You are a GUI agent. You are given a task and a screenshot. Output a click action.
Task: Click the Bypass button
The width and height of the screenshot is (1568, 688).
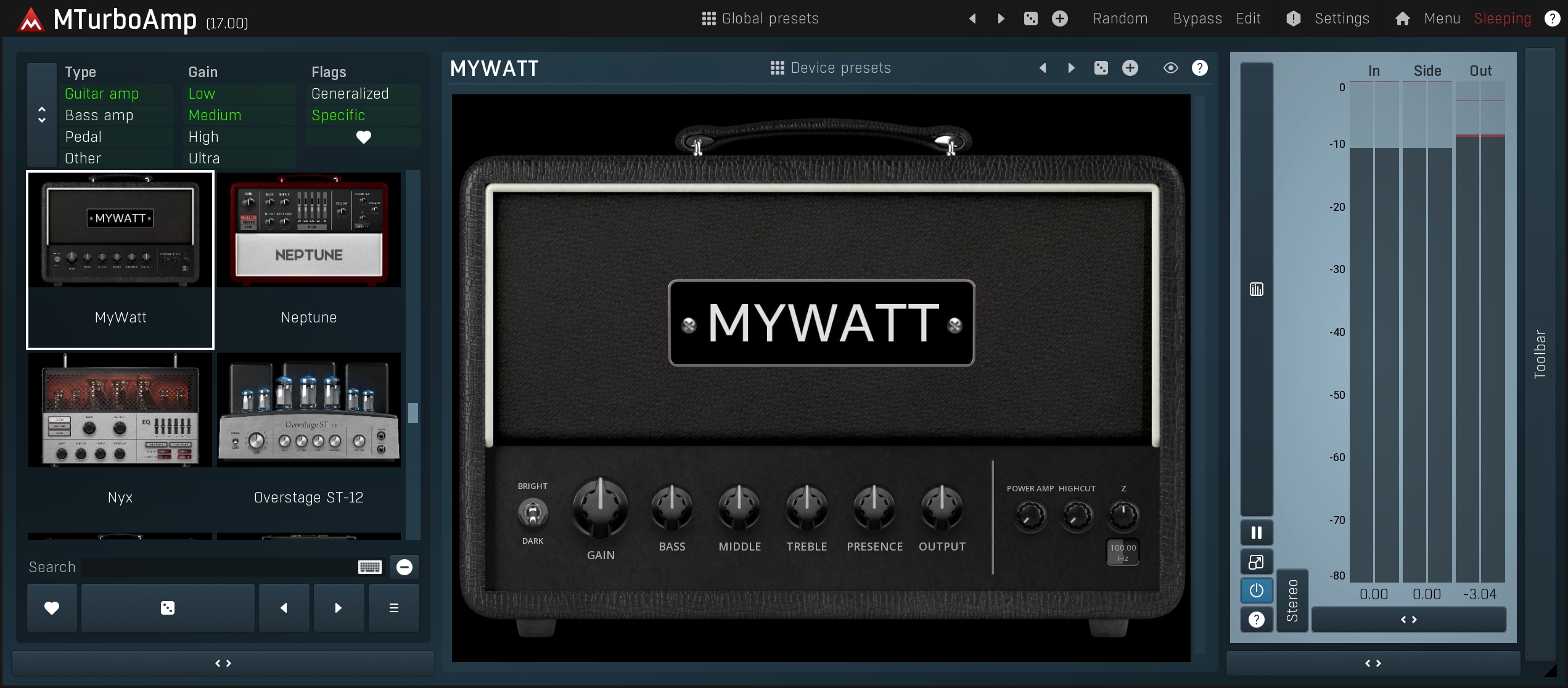coord(1197,18)
